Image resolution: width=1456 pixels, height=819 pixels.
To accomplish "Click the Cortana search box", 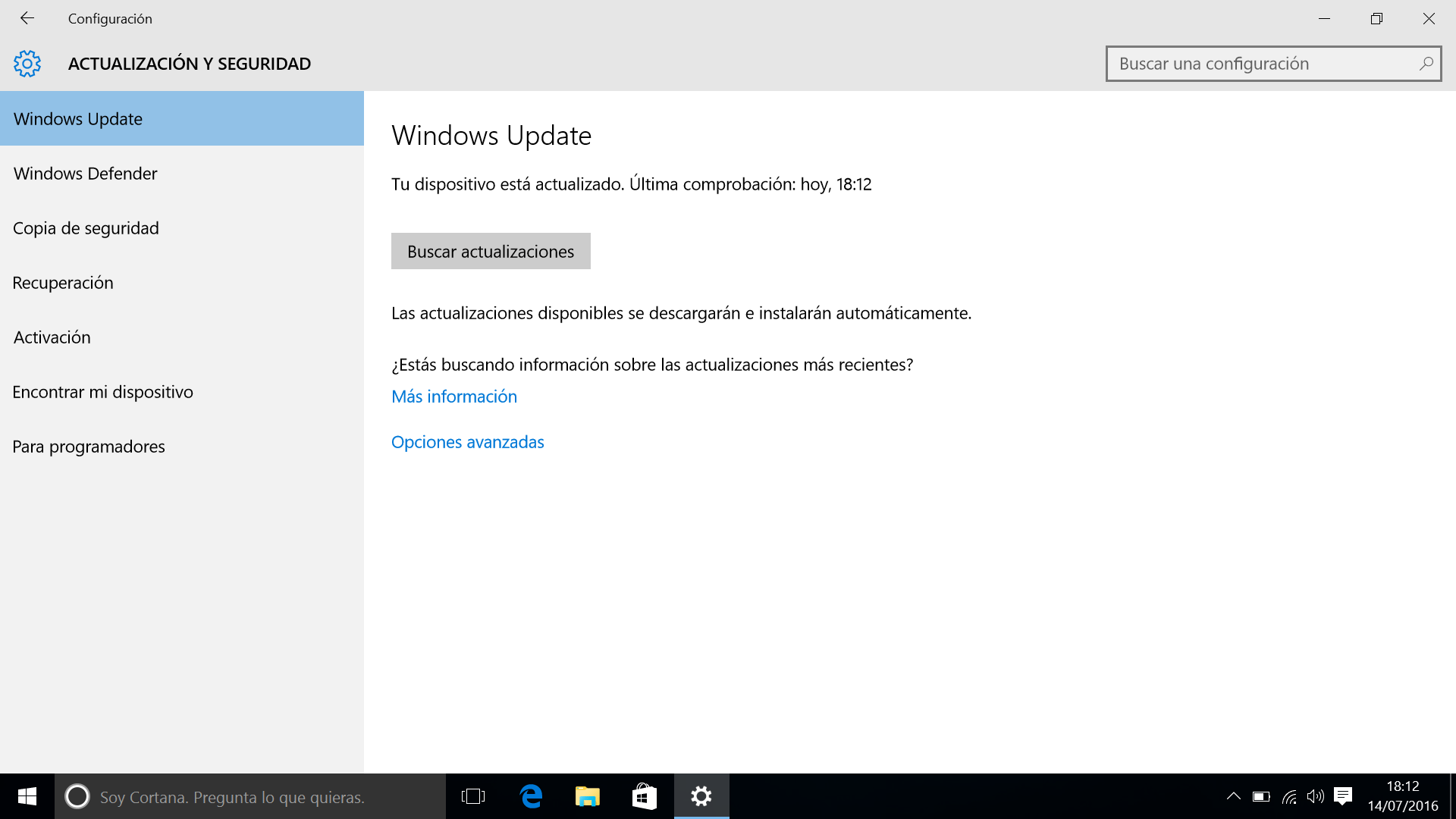I will click(250, 797).
